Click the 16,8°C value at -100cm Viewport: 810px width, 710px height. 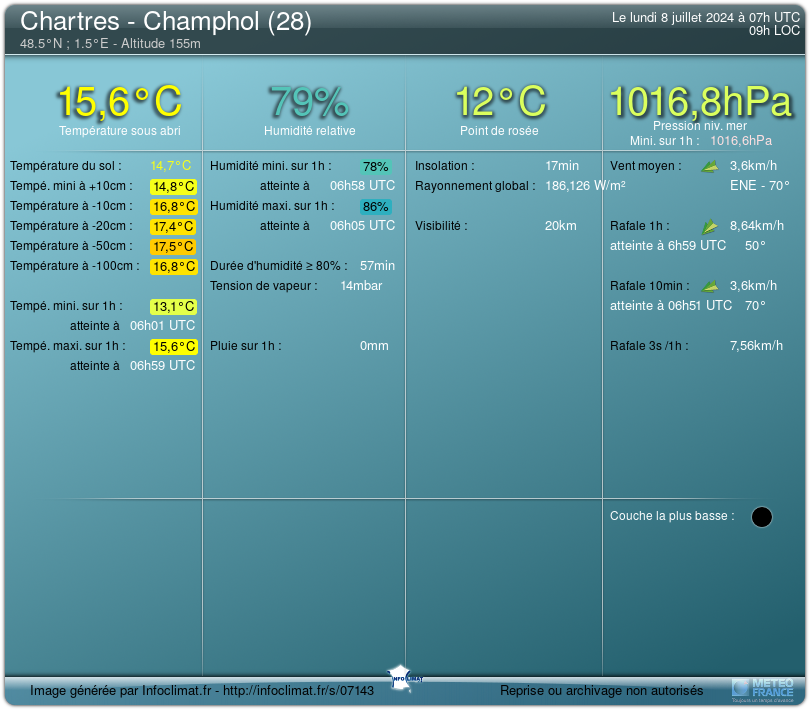point(174,267)
